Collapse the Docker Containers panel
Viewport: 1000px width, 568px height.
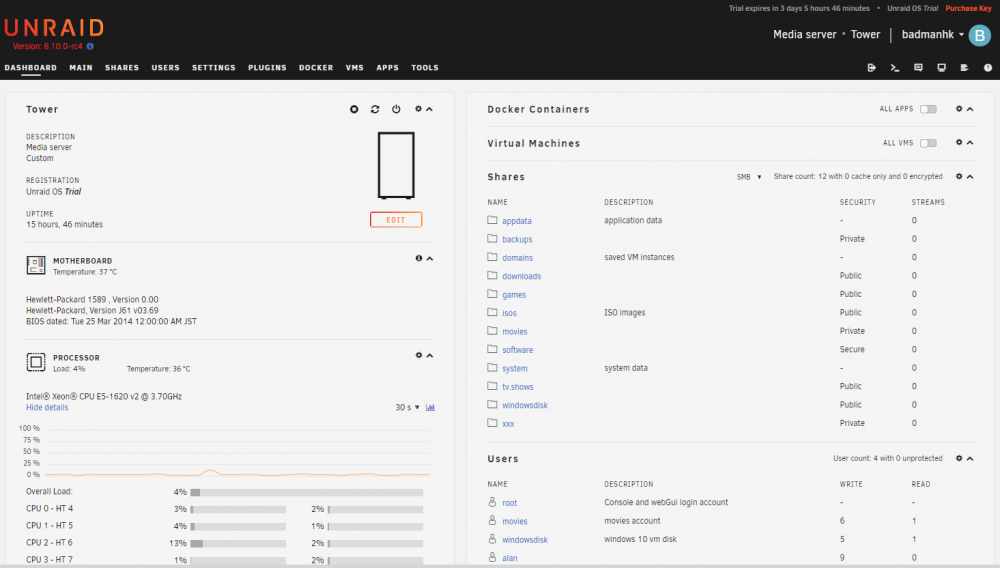point(970,109)
